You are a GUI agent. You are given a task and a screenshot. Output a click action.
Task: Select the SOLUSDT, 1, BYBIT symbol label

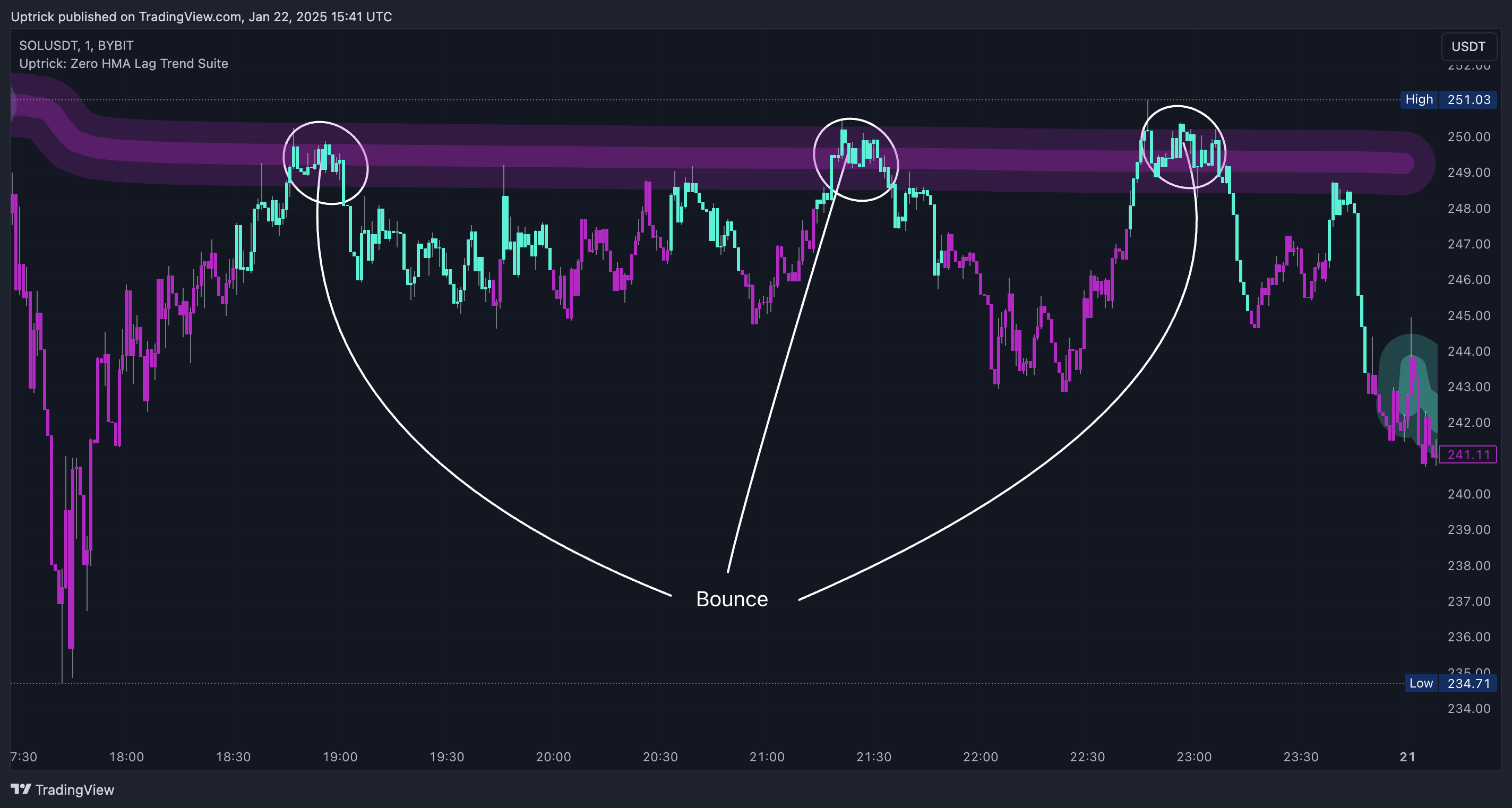click(x=76, y=45)
